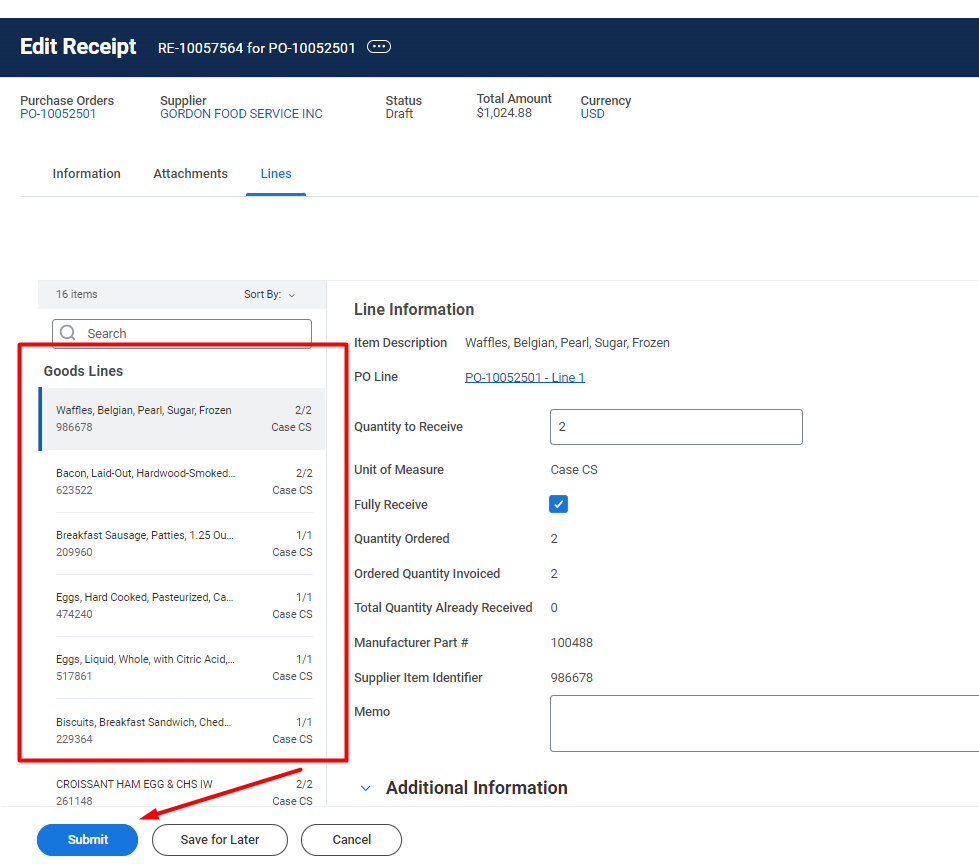Click the Draft status value
979x868 pixels.
pyautogui.click(x=399, y=114)
